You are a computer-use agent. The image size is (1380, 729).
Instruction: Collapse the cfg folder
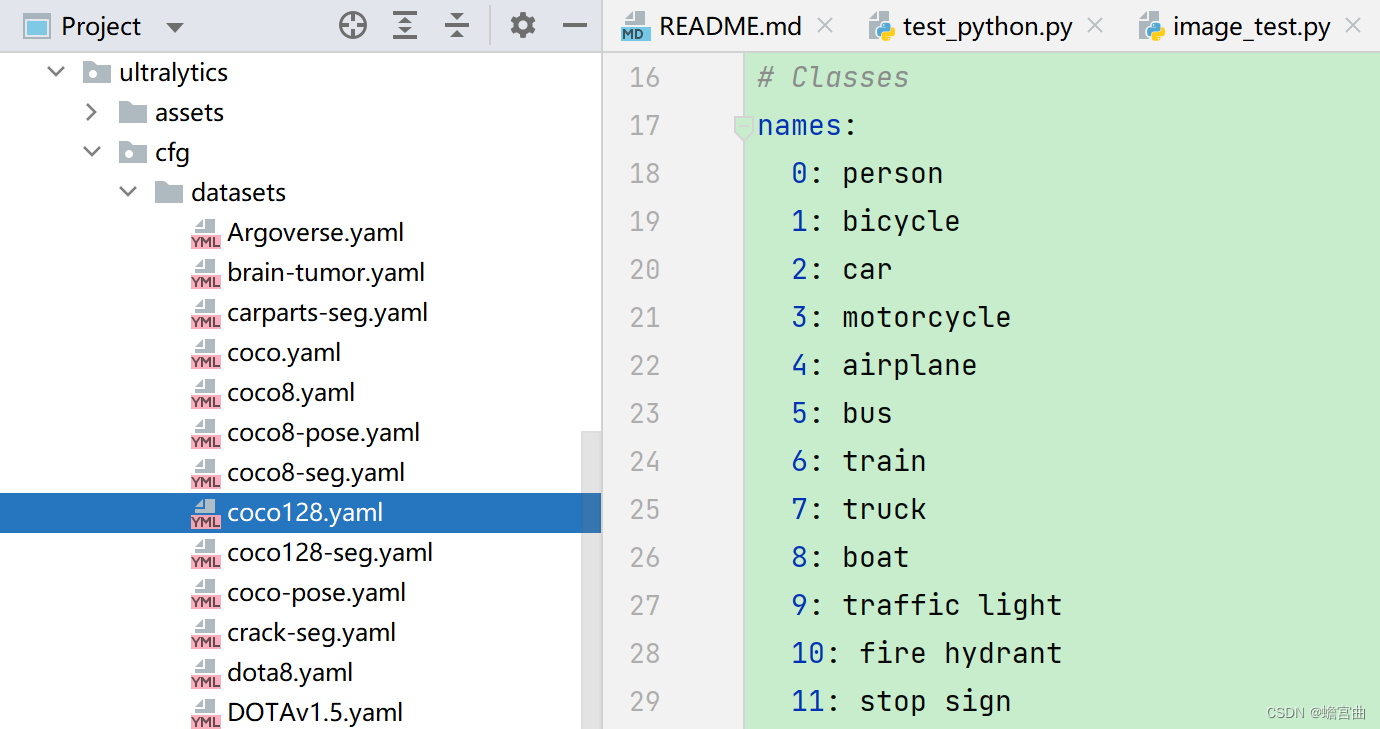[92, 152]
